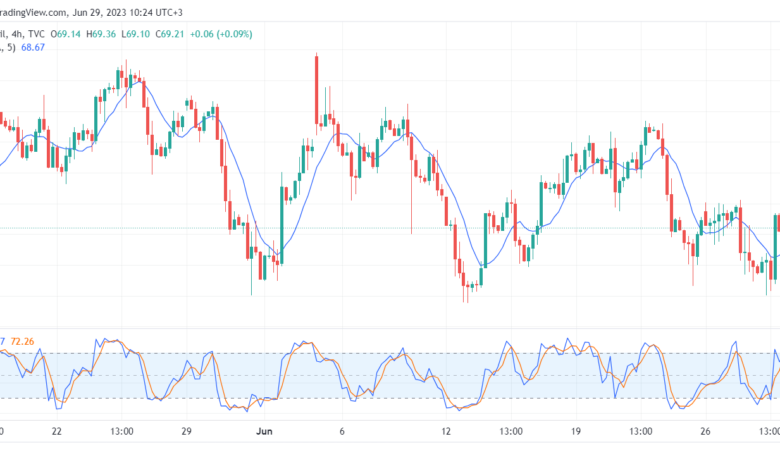This screenshot has width=780, height=470.
Task: Click the tallest red candle spike in early June
Action: click(316, 90)
